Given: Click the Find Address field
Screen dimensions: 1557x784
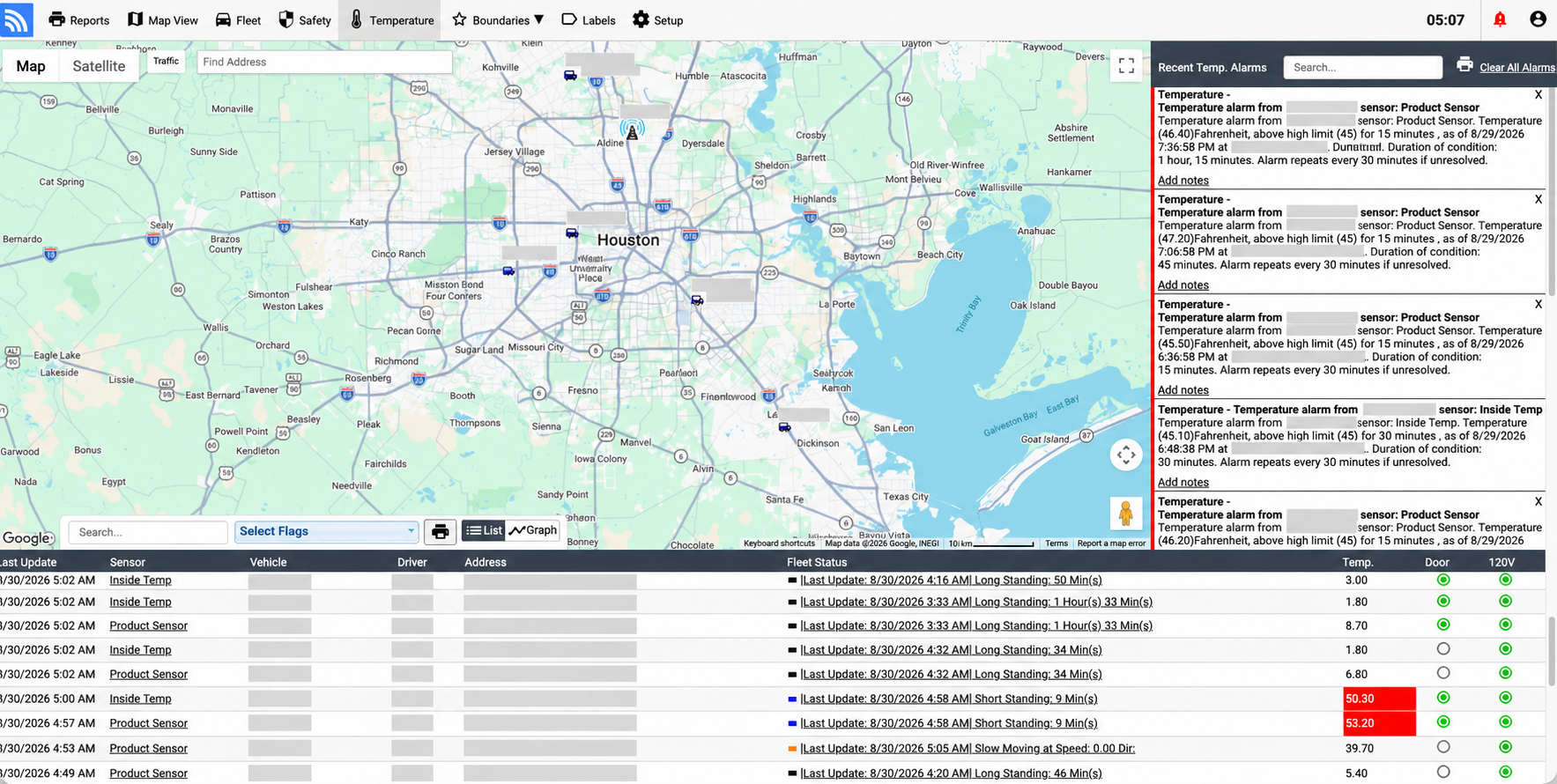Looking at the screenshot, I should tap(324, 62).
